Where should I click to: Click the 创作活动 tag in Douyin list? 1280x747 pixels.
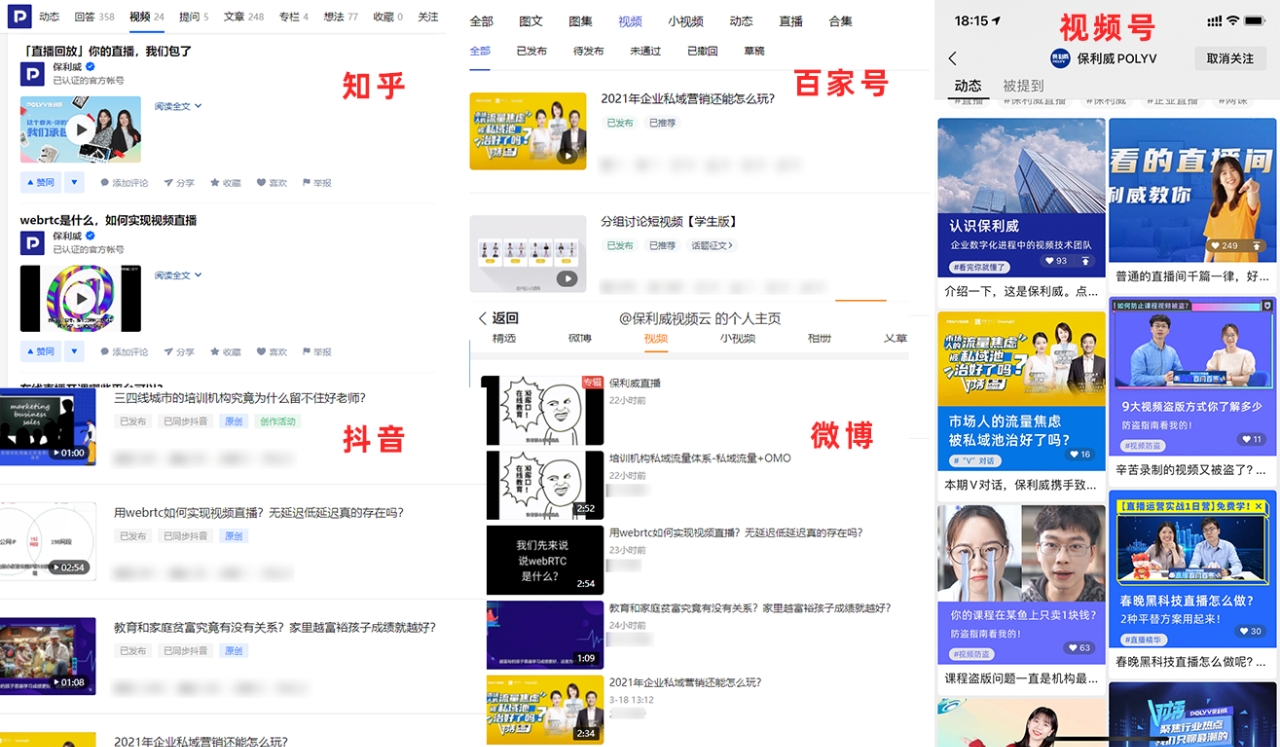click(277, 422)
